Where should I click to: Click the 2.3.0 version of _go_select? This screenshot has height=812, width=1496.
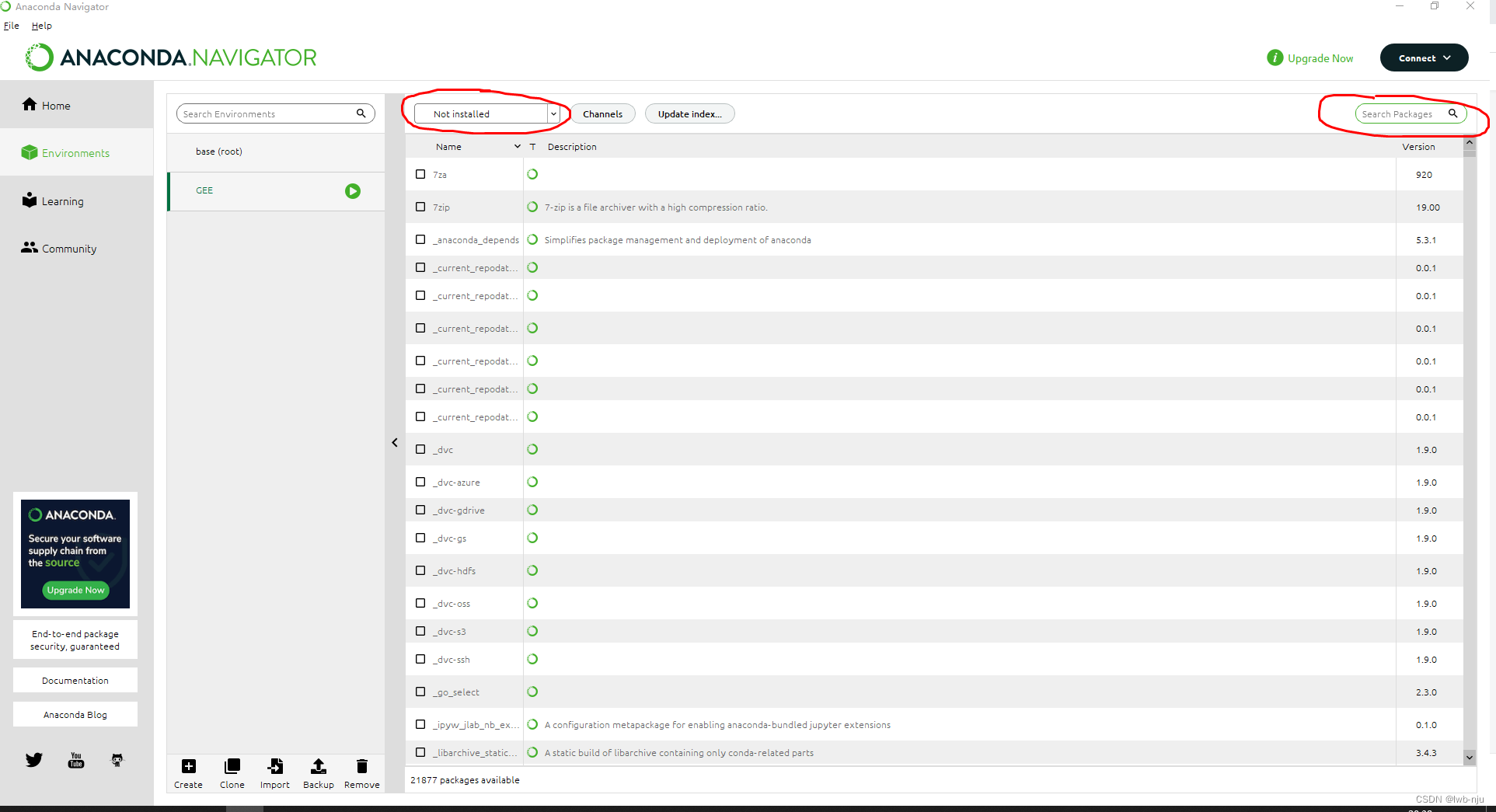(x=1426, y=692)
